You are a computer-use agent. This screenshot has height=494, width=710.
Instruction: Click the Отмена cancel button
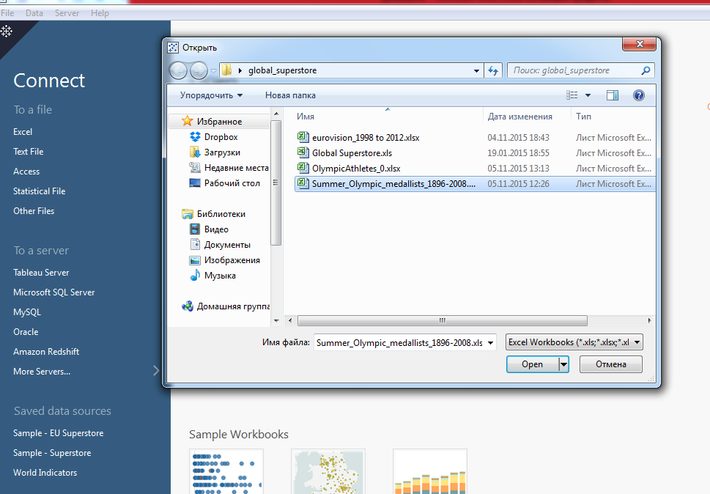coord(611,364)
